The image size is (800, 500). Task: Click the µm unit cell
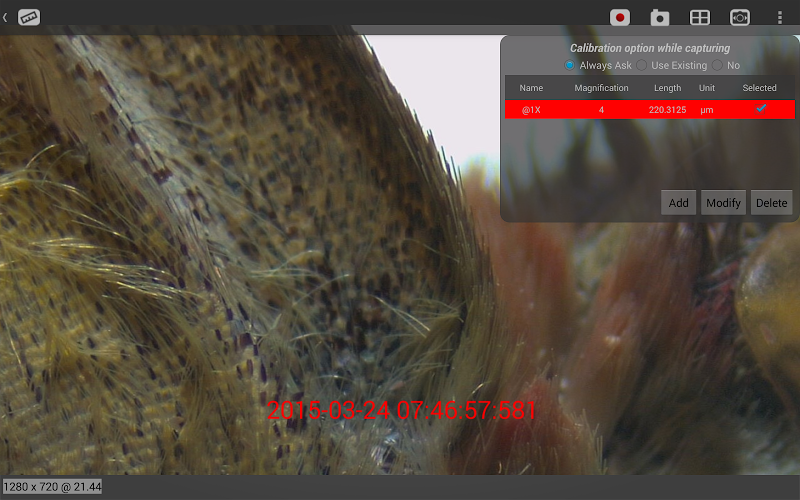tap(707, 110)
